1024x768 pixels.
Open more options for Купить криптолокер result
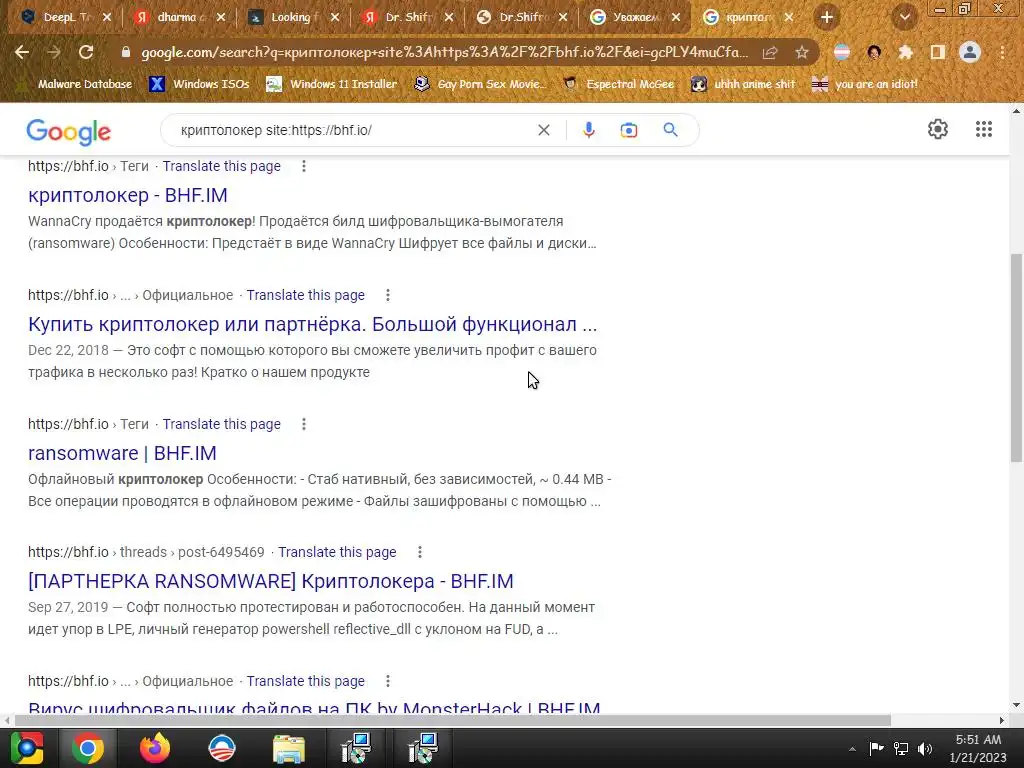(x=388, y=295)
